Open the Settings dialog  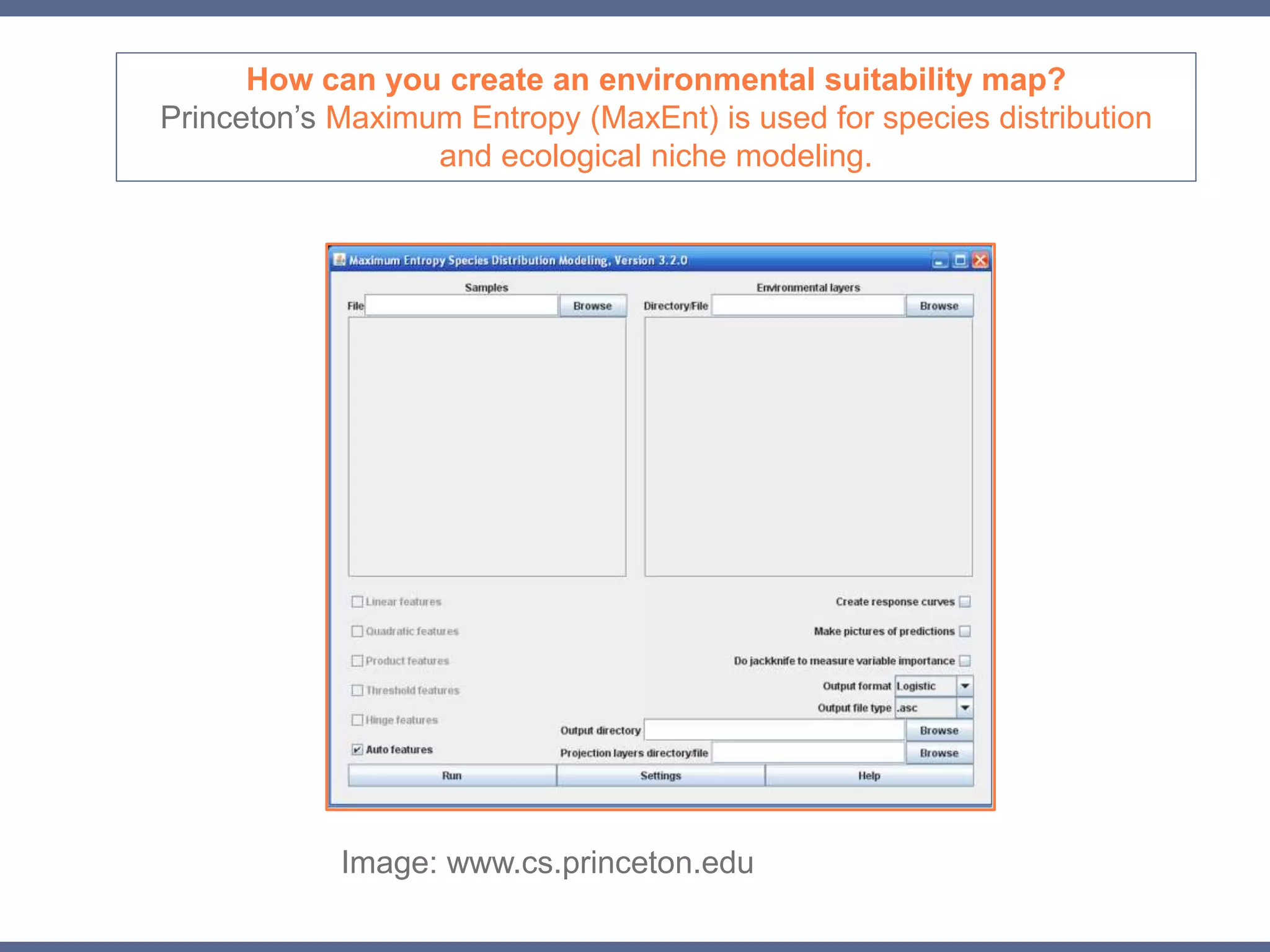(660, 776)
